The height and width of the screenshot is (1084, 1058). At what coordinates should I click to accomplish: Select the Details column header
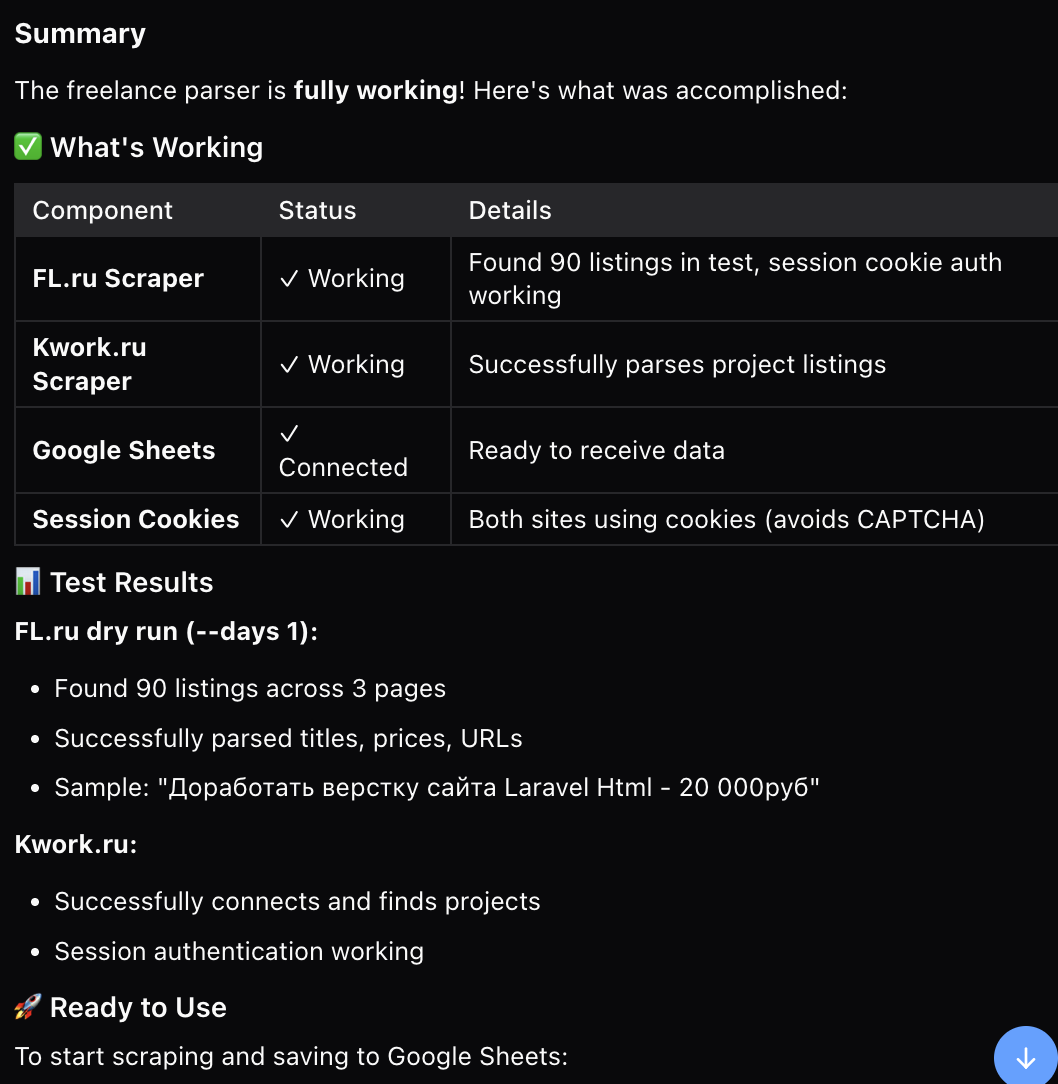pyautogui.click(x=510, y=210)
